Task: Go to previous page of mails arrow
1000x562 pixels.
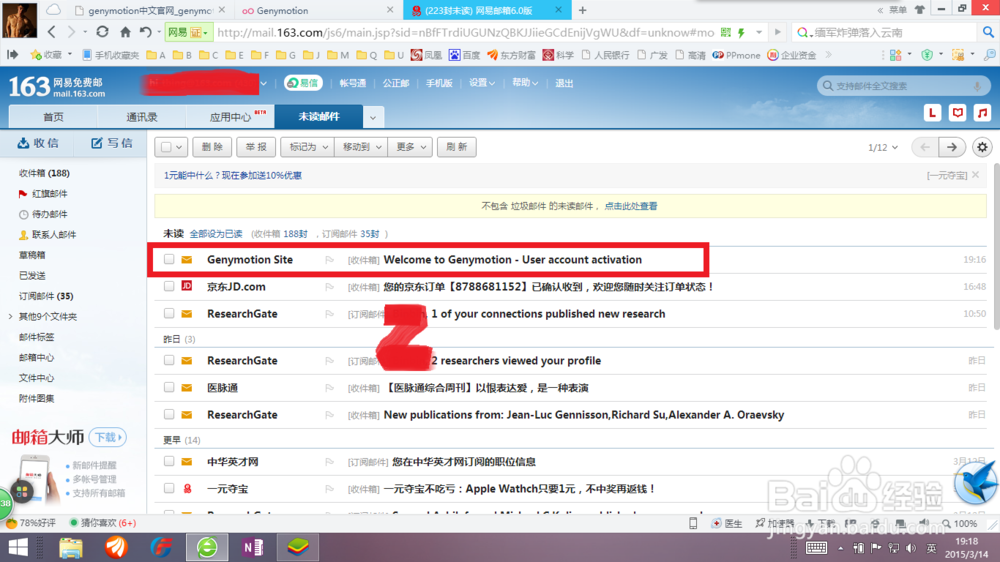Action: (925, 147)
